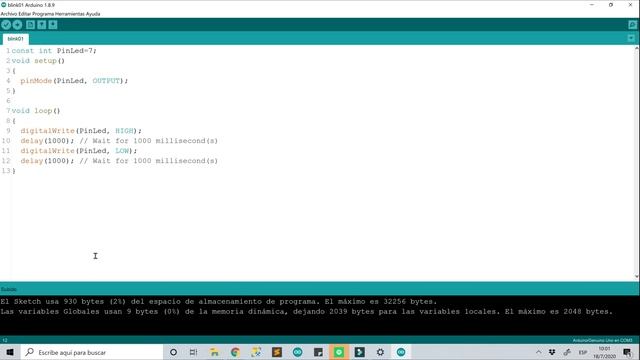This screenshot has width=640, height=360.
Task: Open File Explorer from the taskbar
Action: (214, 352)
